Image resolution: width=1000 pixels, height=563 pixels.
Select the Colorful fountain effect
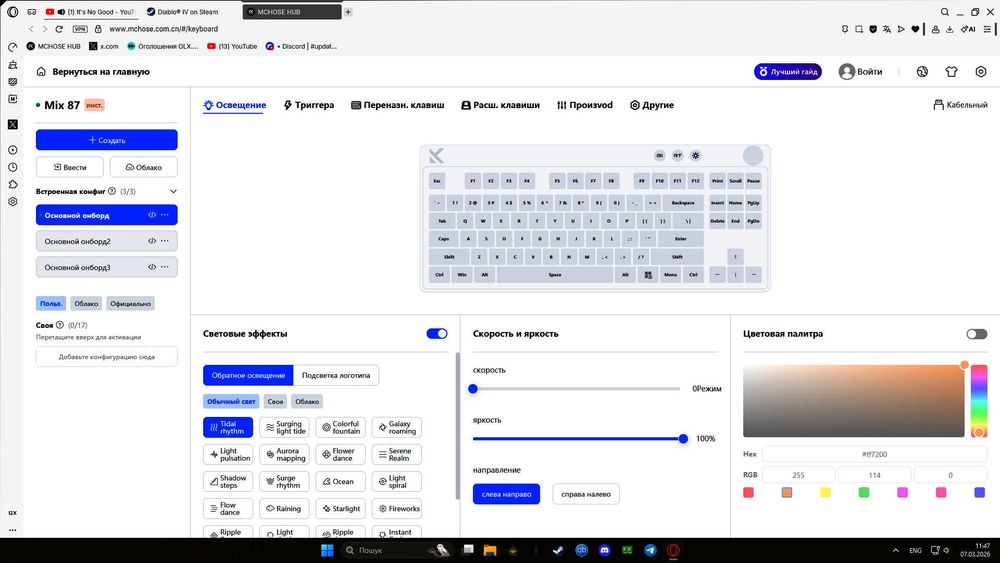pos(341,427)
